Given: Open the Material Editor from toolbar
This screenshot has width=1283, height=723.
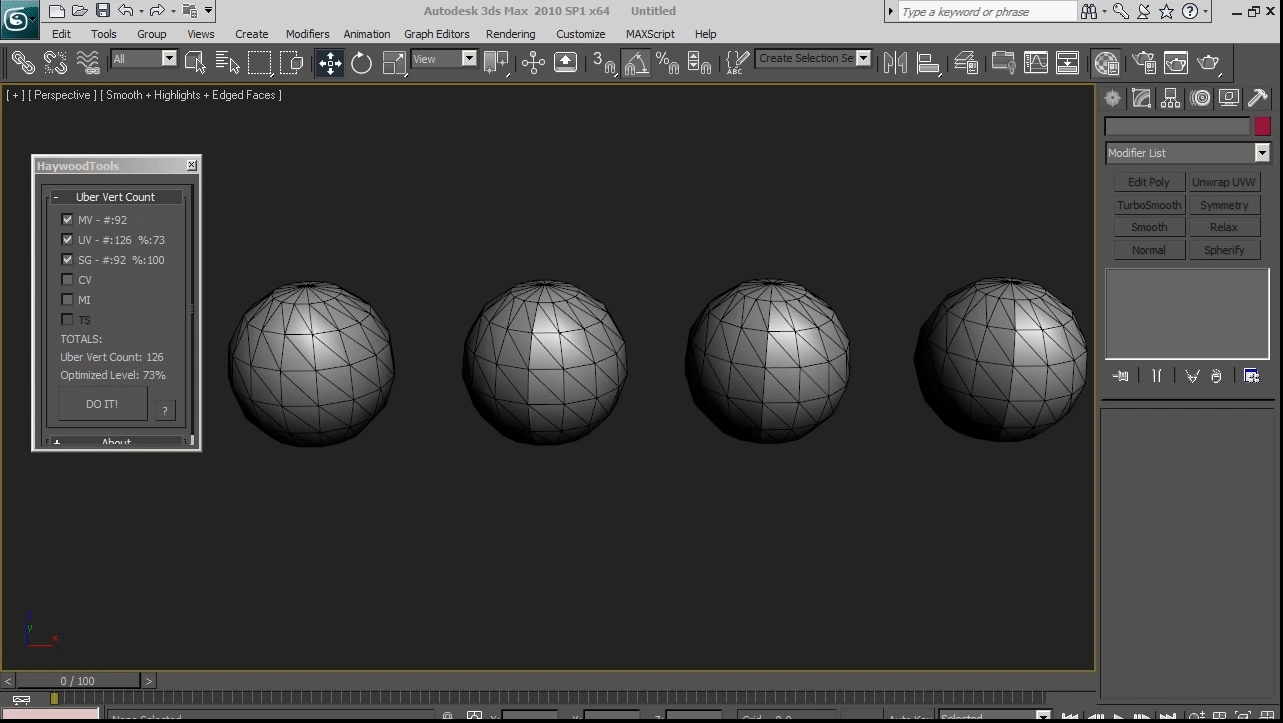Looking at the screenshot, I should click(1106, 63).
